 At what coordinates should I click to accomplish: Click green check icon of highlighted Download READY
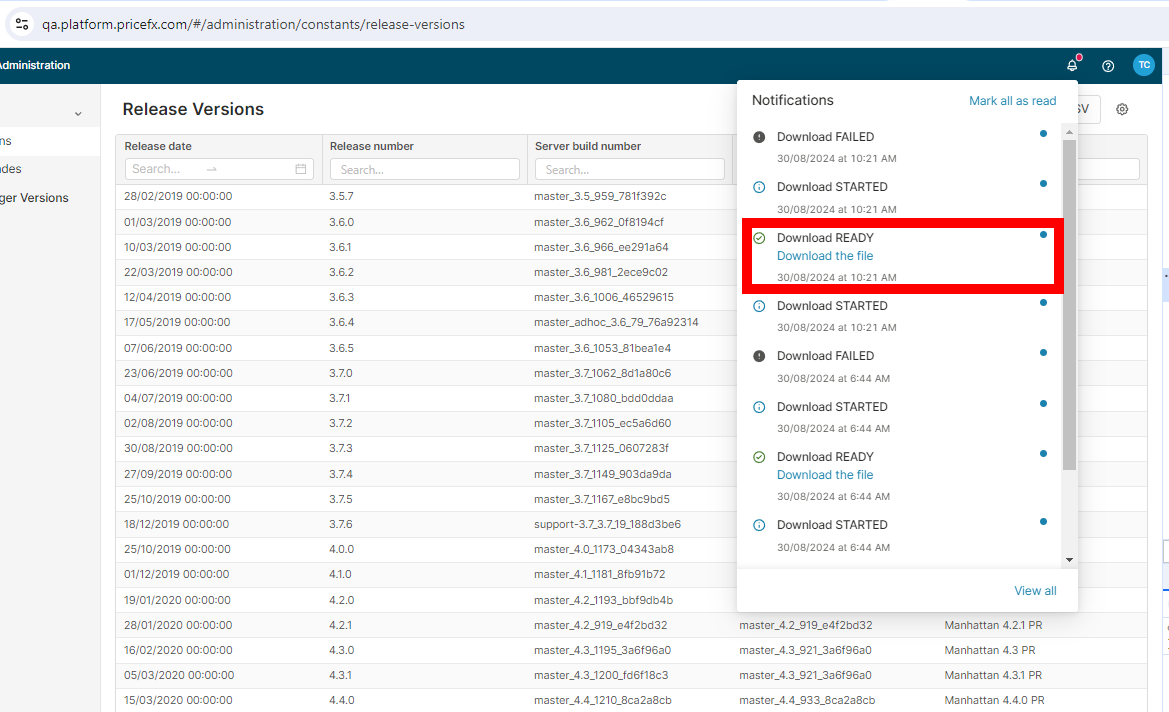[759, 238]
